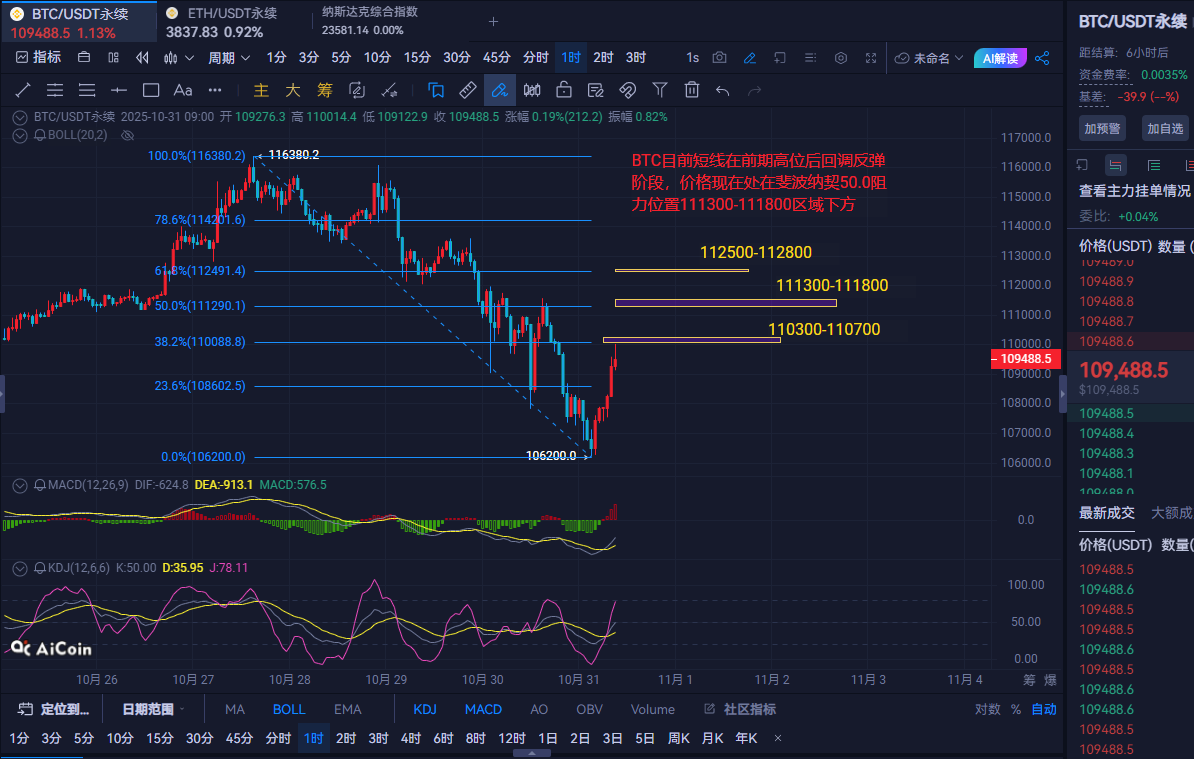Toggle the MACD indicator on the chart
Screen dimensions: 1194x759
pyautogui.click(x=483, y=709)
